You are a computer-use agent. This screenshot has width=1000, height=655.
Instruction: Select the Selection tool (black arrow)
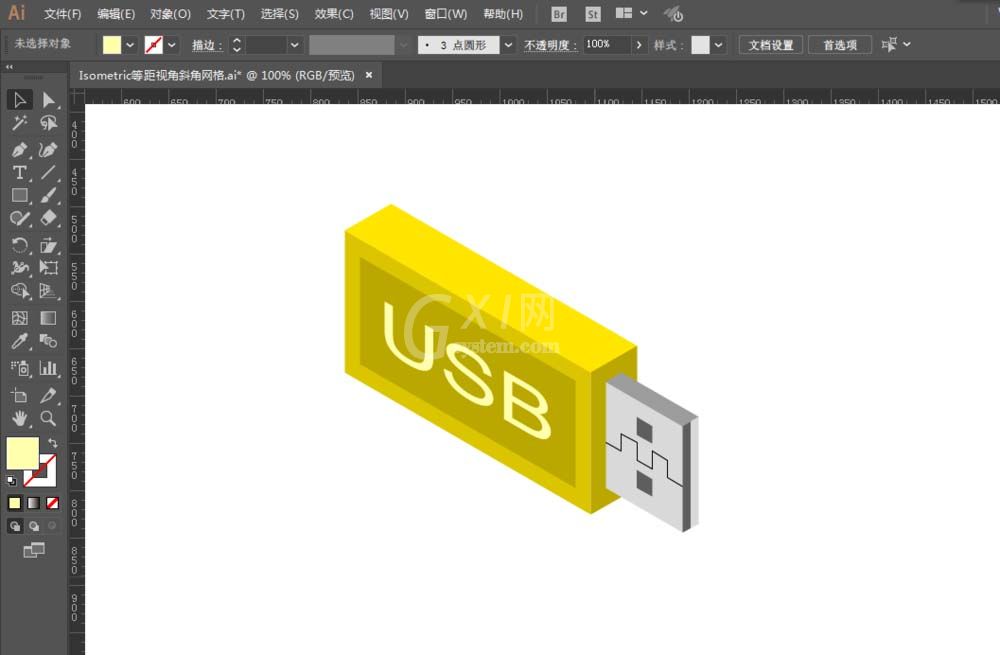point(19,100)
